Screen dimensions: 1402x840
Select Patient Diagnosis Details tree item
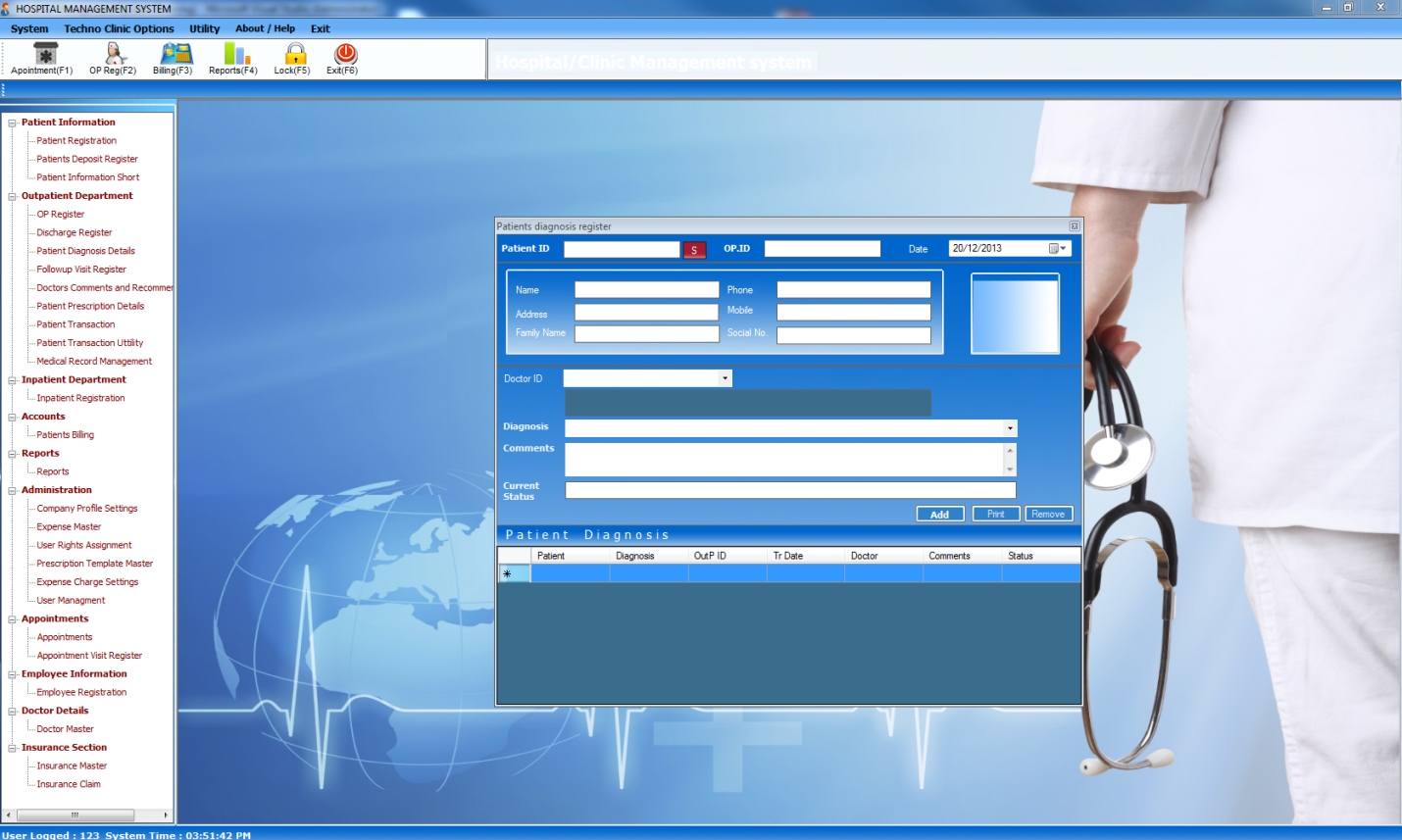(x=86, y=251)
